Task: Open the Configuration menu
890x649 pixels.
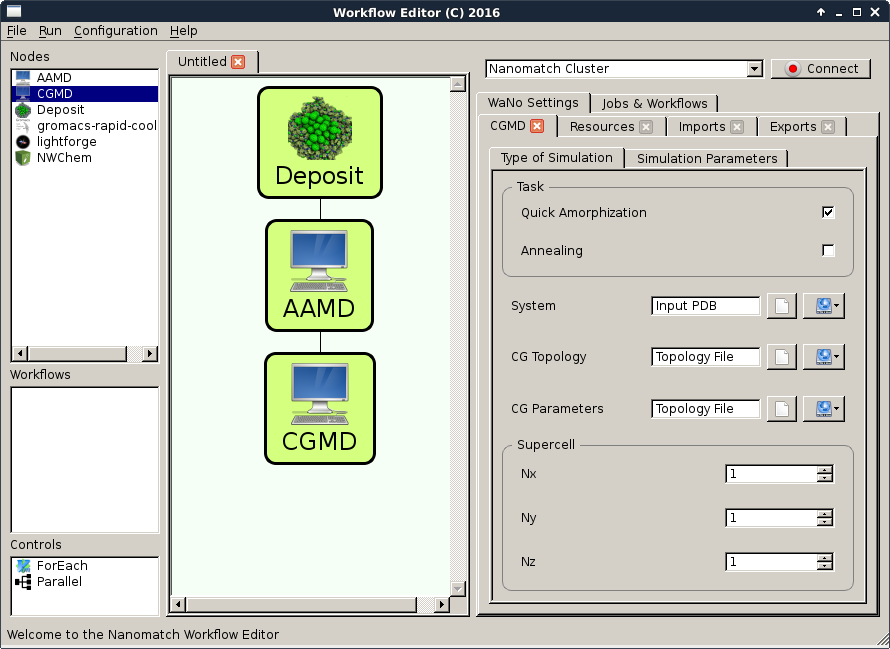Action: coord(115,31)
